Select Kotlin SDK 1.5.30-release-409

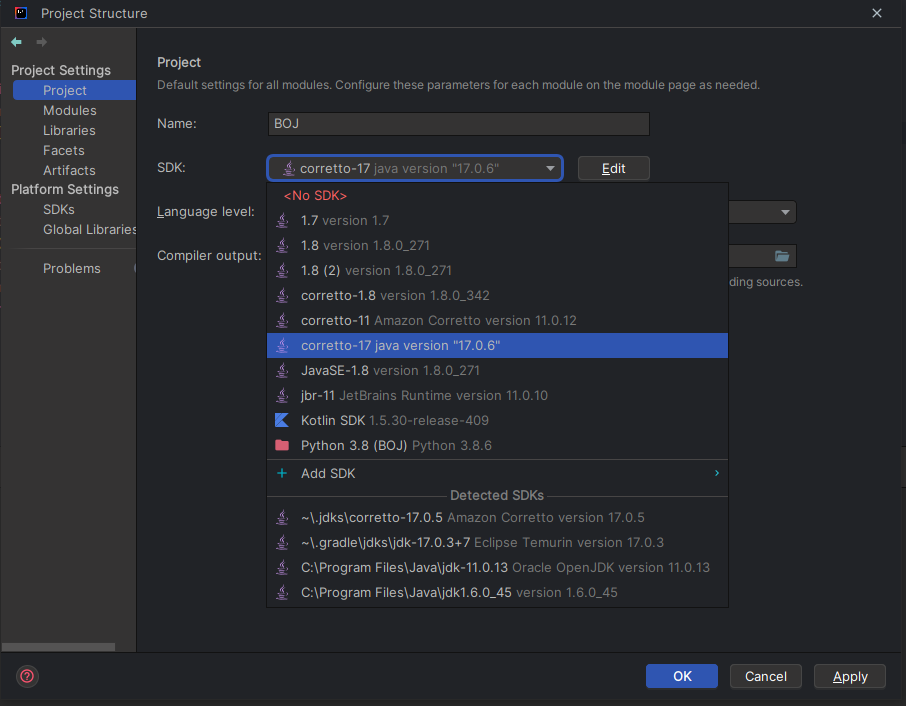coord(497,420)
